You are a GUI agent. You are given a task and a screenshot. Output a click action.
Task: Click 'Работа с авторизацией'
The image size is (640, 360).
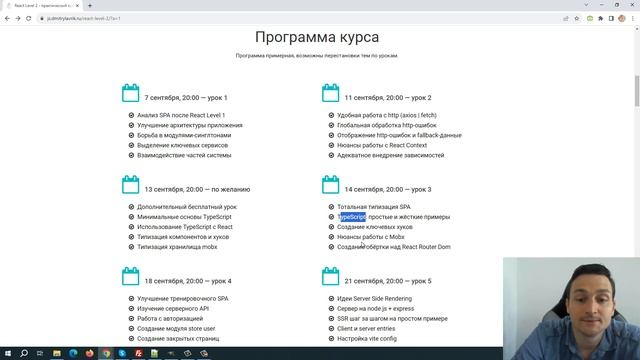pos(170,319)
